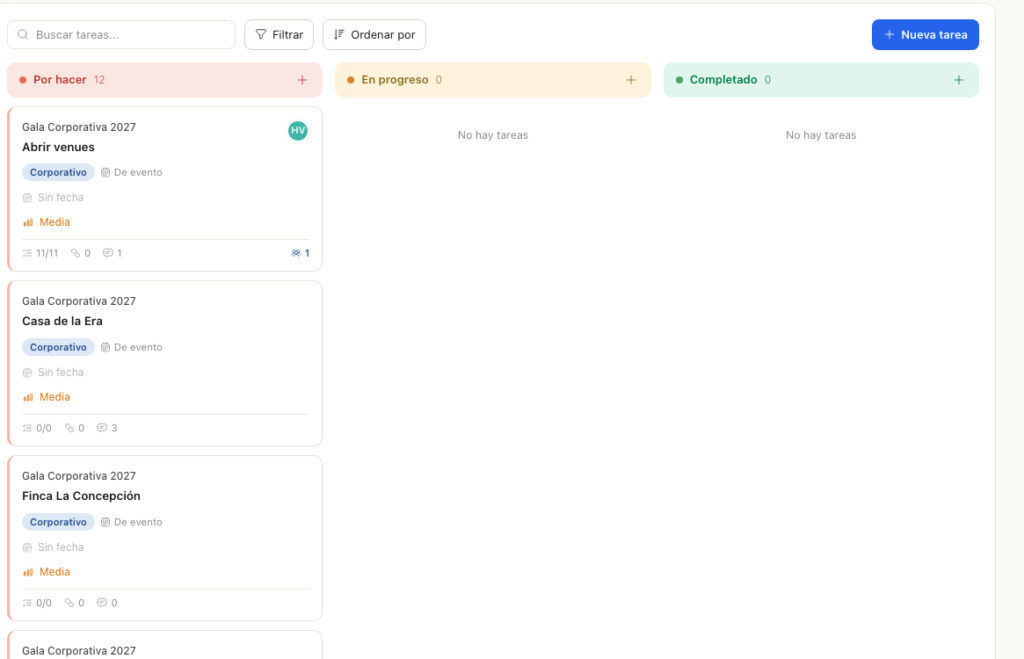This screenshot has height=659, width=1024.
Task: Click subtasks counter on Casa de la Era
Action: [37, 428]
